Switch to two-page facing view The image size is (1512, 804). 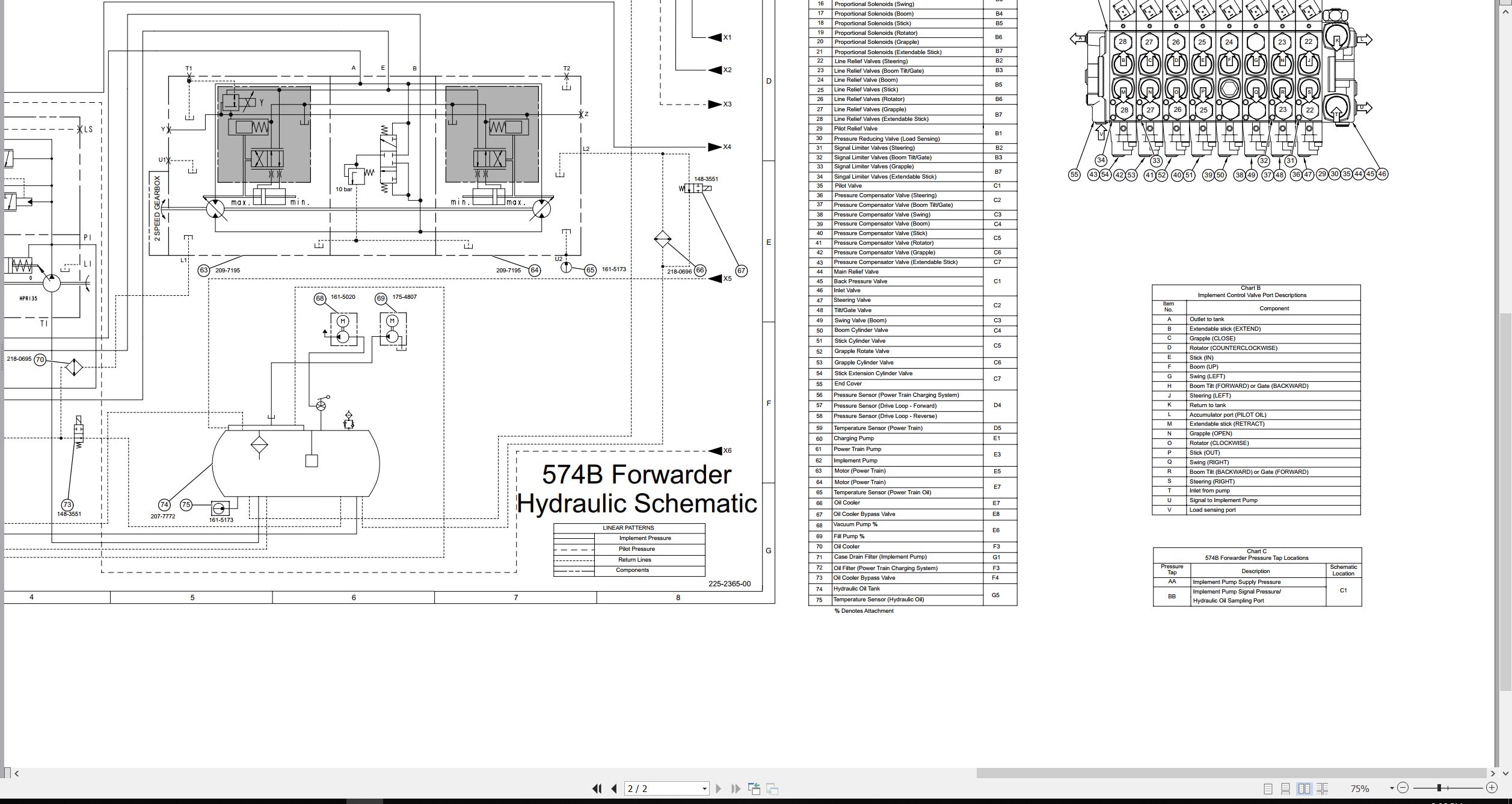tap(1304, 788)
